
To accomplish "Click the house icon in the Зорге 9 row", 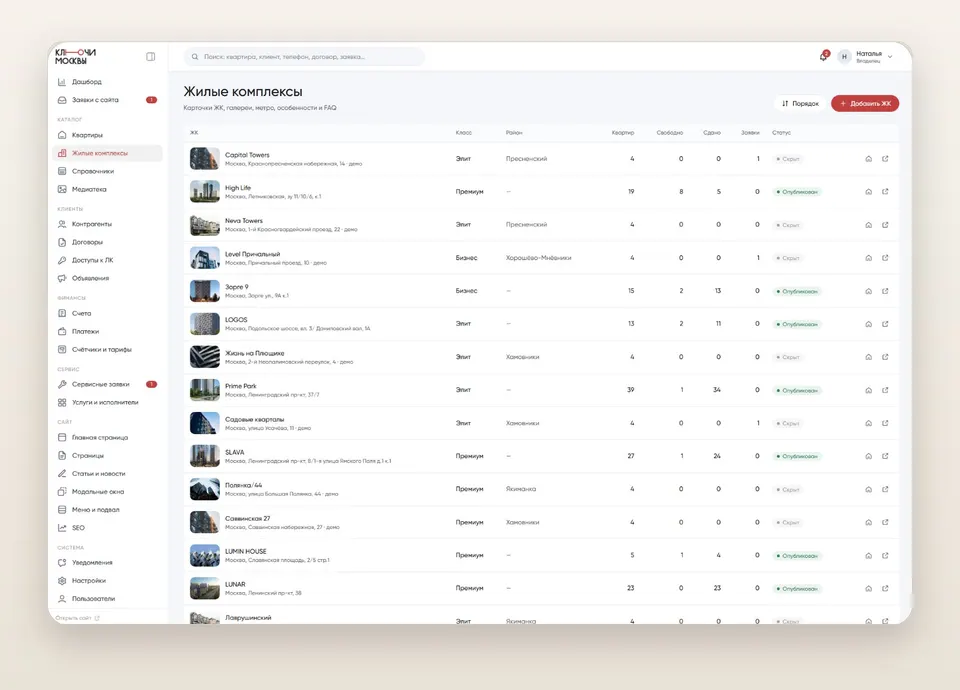I will pyautogui.click(x=868, y=291).
